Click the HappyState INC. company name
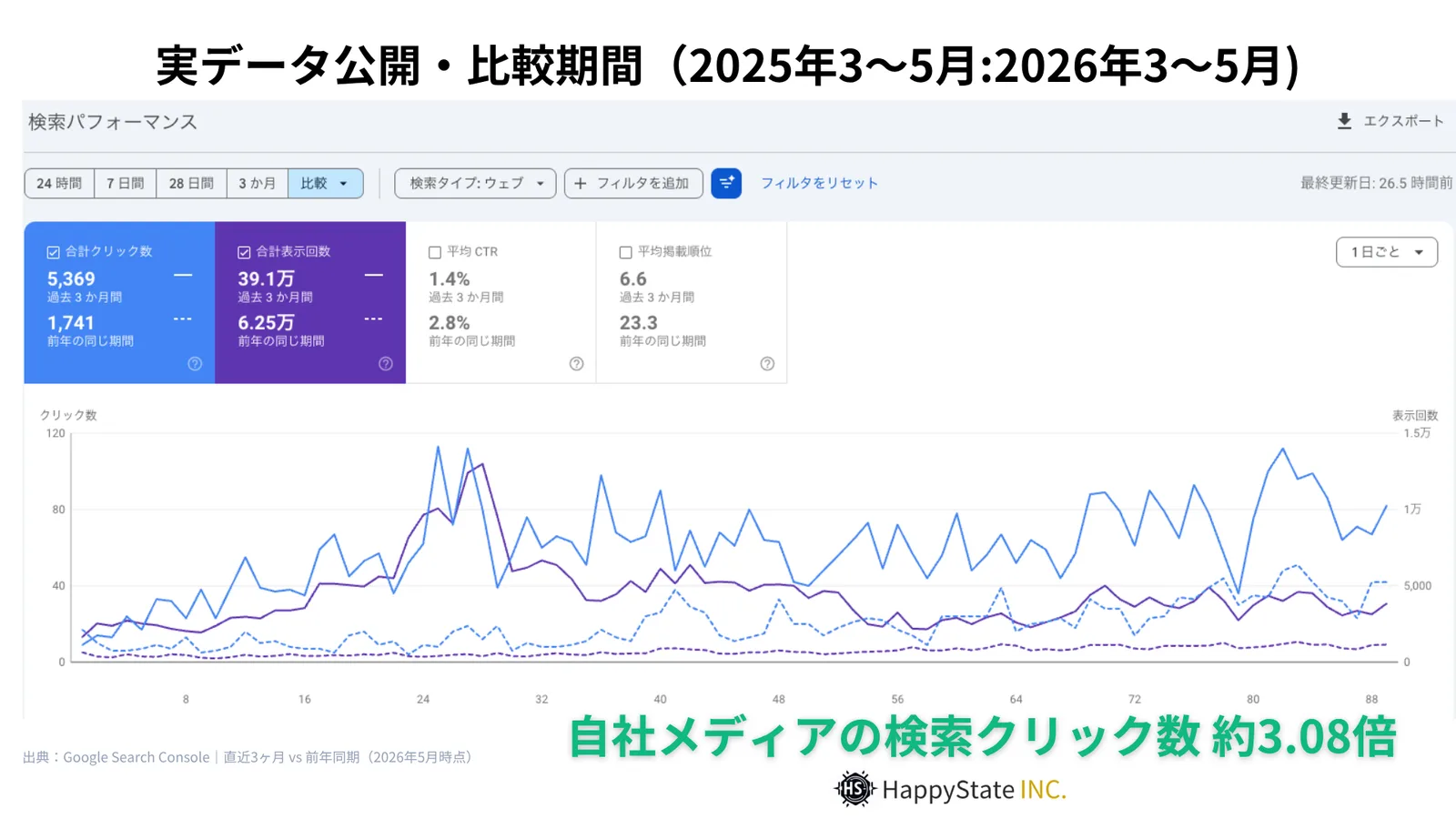Screen dimensions: 1456x819 click(x=974, y=789)
